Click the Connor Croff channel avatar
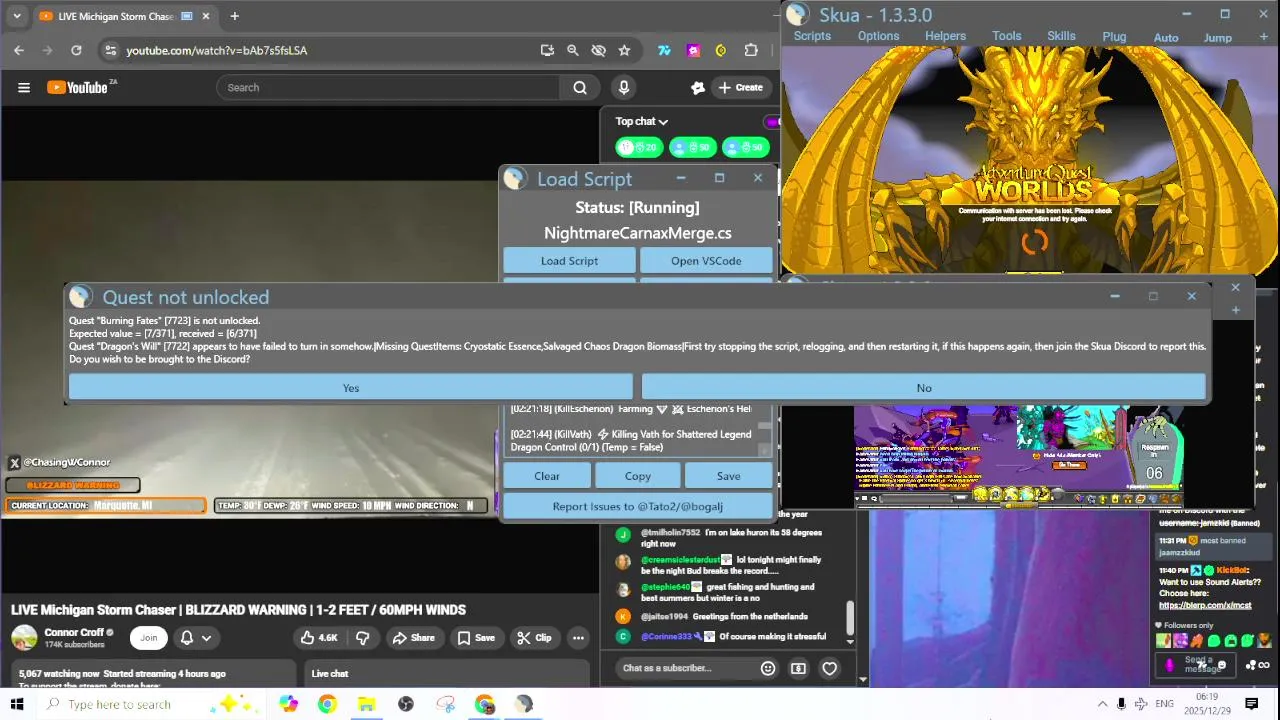This screenshot has width=1280, height=720. tap(24, 637)
